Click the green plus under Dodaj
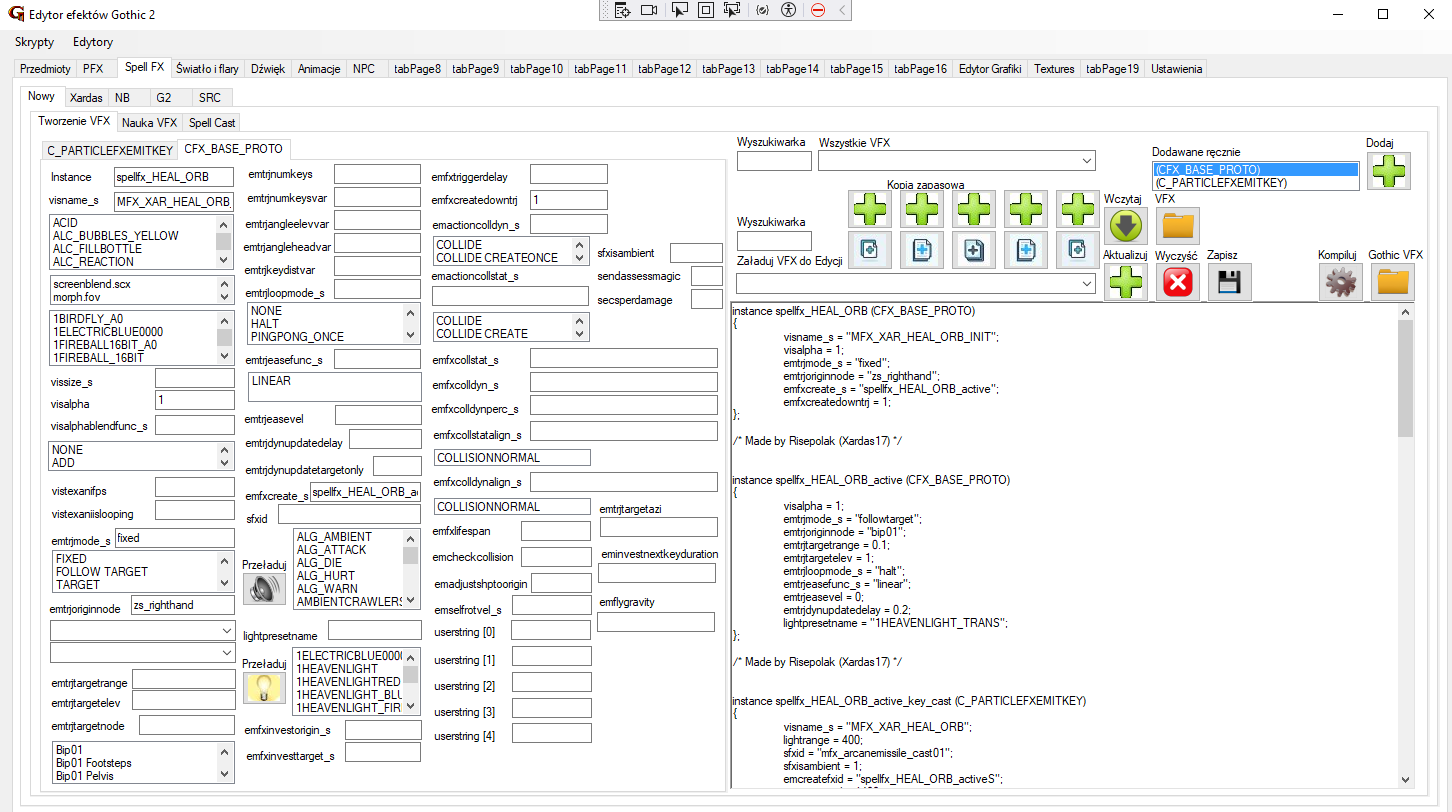 (x=1389, y=171)
